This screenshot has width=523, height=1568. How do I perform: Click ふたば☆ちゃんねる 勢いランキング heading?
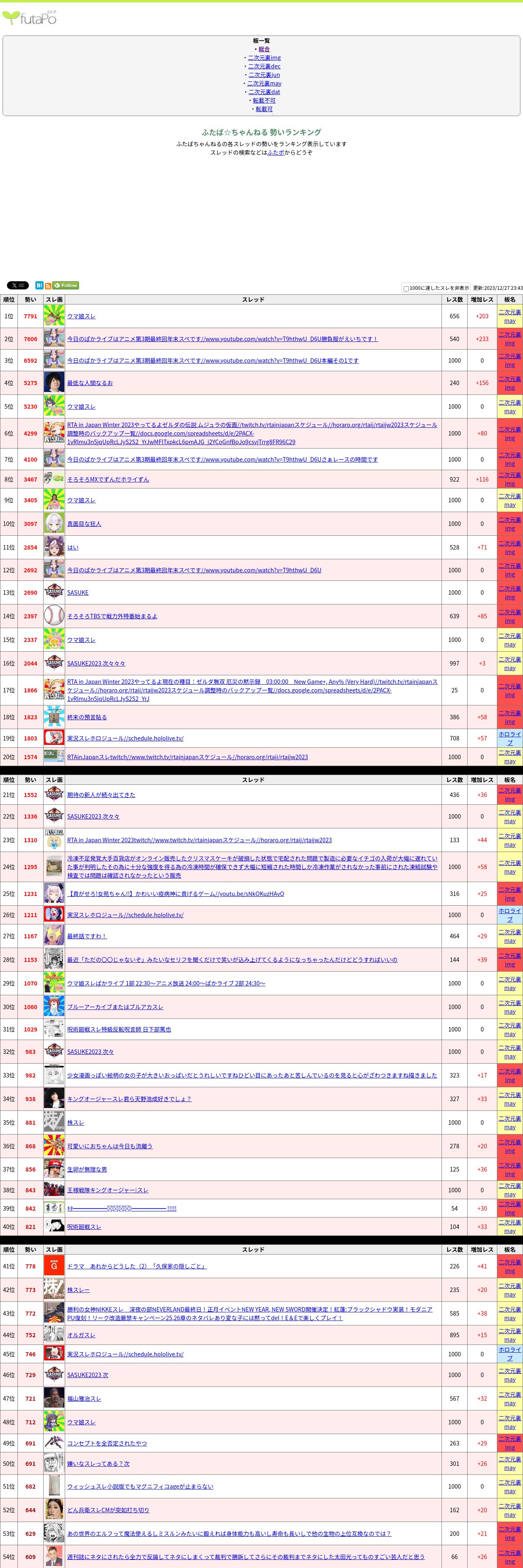261,132
